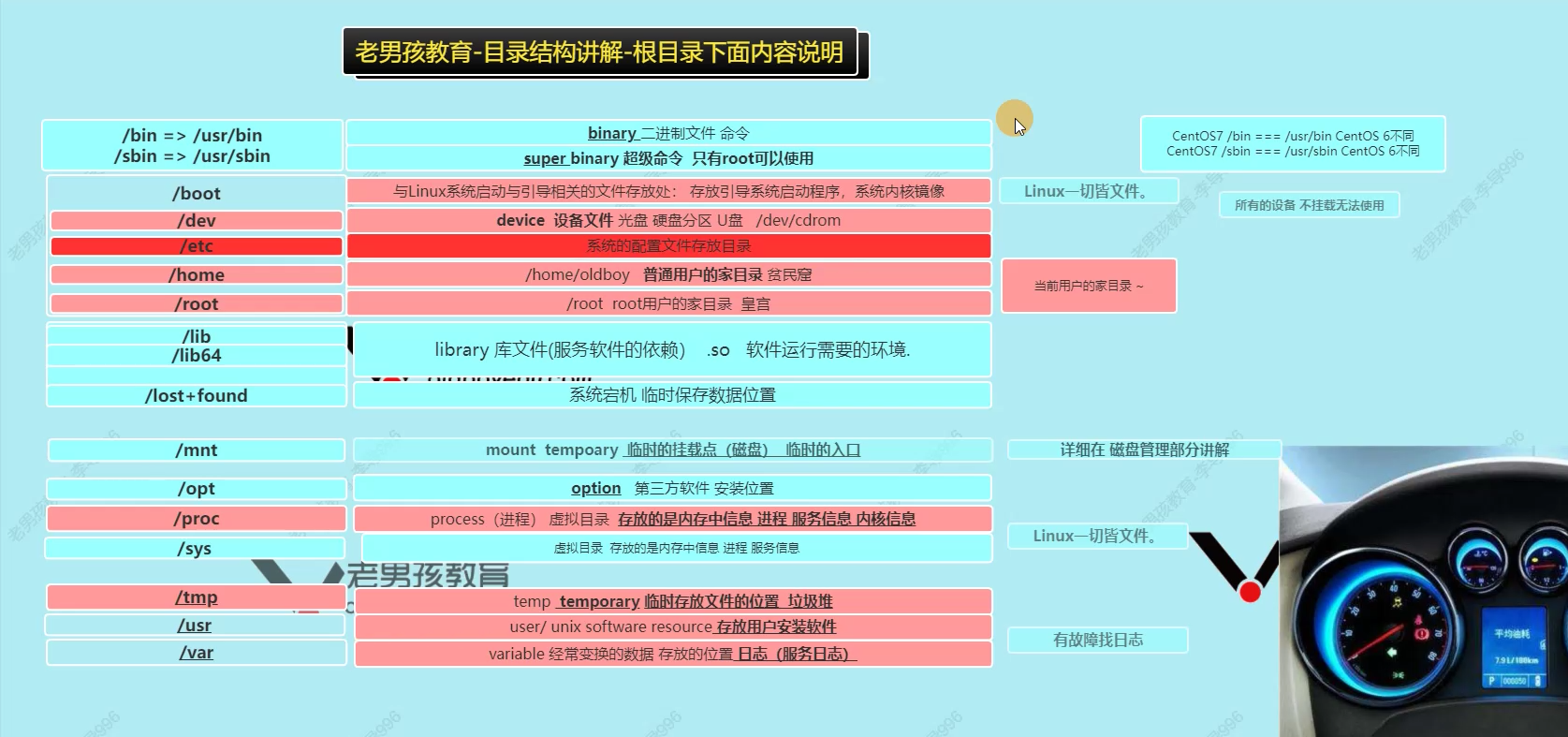Select the /proc directory label box
Image resolution: width=1568 pixels, height=737 pixels.
pos(197,519)
